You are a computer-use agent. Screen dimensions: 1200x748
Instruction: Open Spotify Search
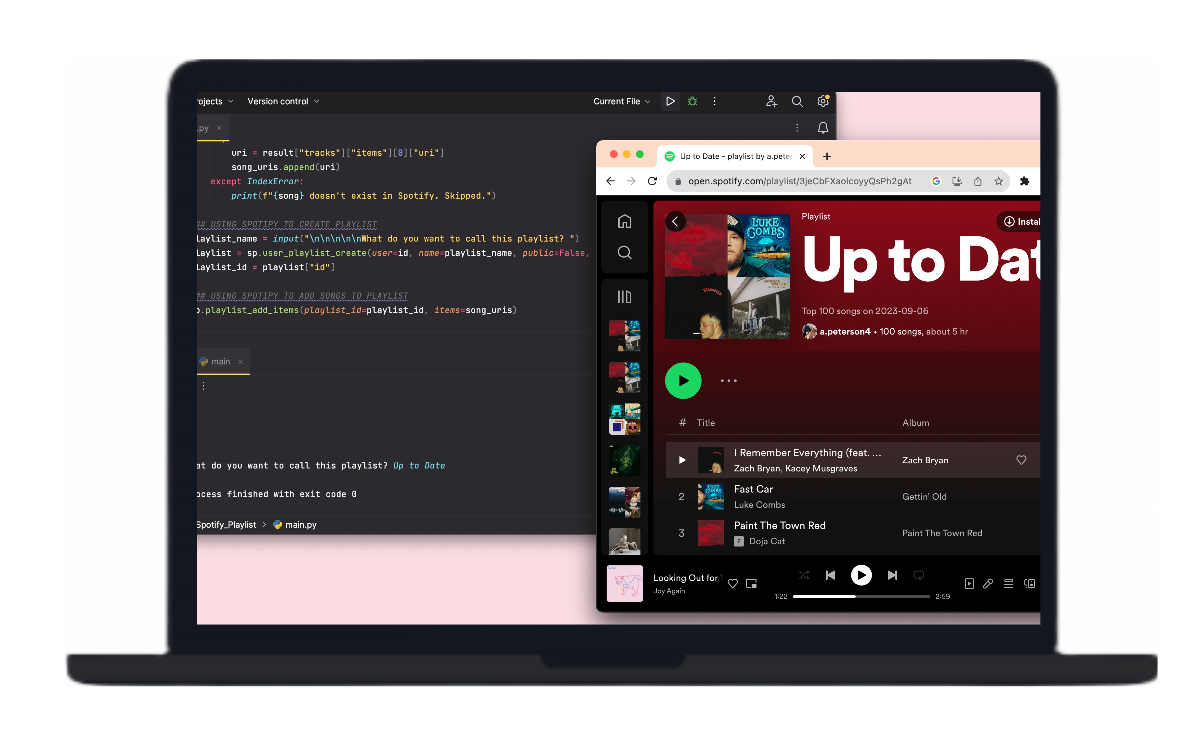625,253
